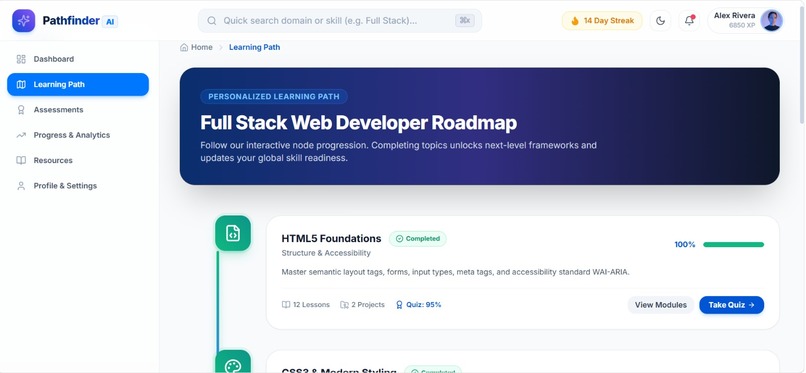This screenshot has width=806, height=373.
Task: Focus the quick search input field
Action: point(339,21)
